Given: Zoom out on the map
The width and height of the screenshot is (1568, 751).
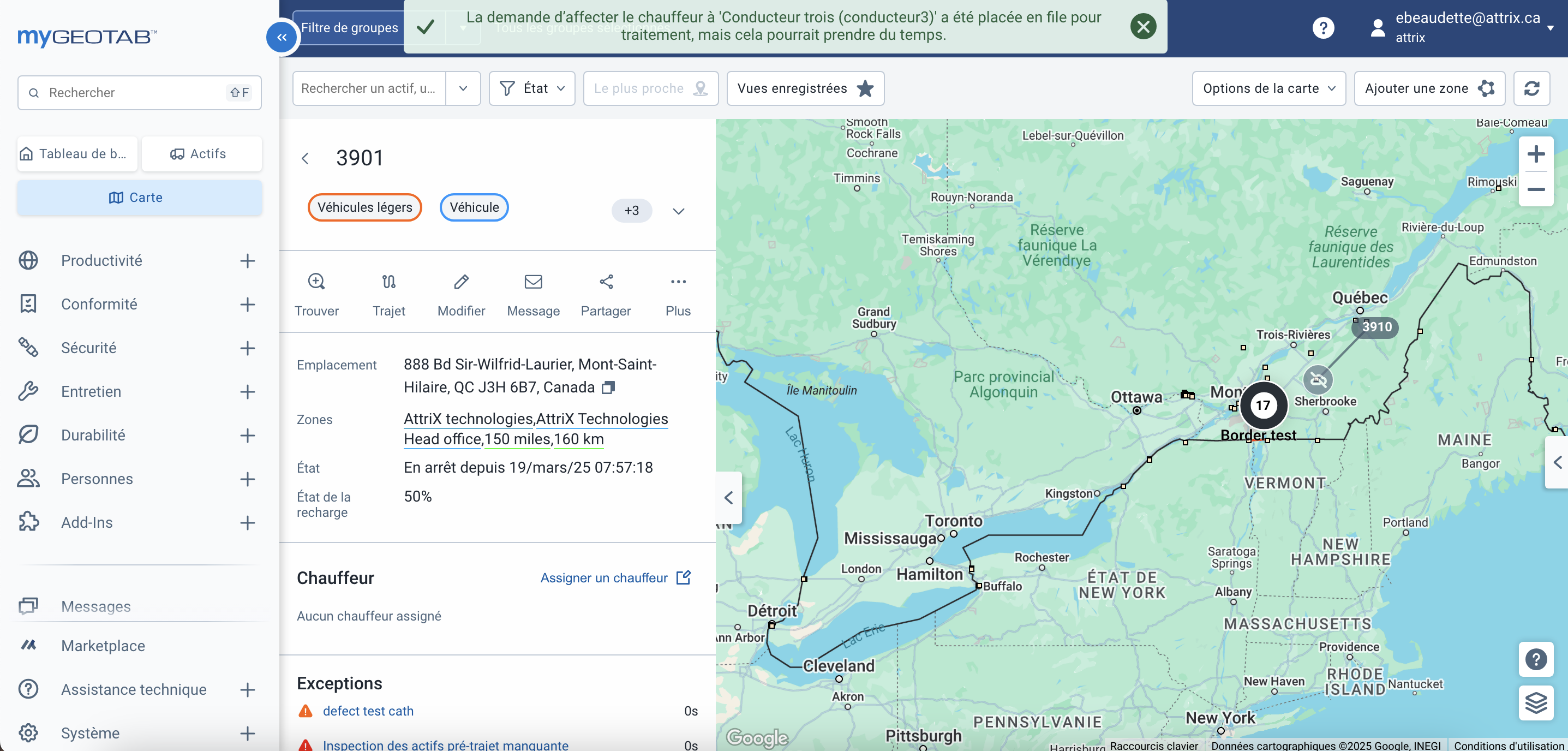Looking at the screenshot, I should click(x=1536, y=189).
